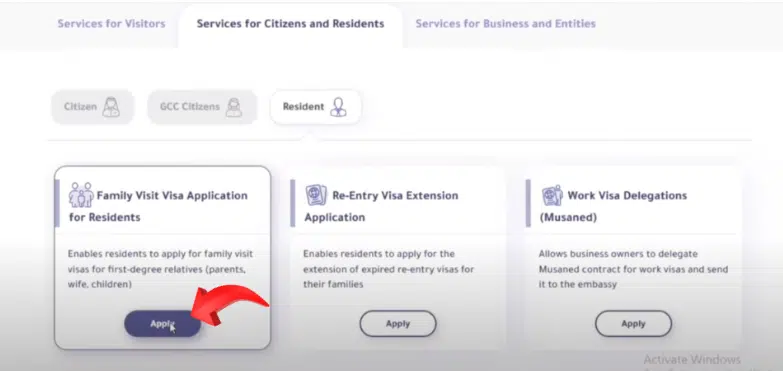Screen dimensions: 783x371
Task: Click the Work Visa Delegations document icon
Action: pos(552,195)
